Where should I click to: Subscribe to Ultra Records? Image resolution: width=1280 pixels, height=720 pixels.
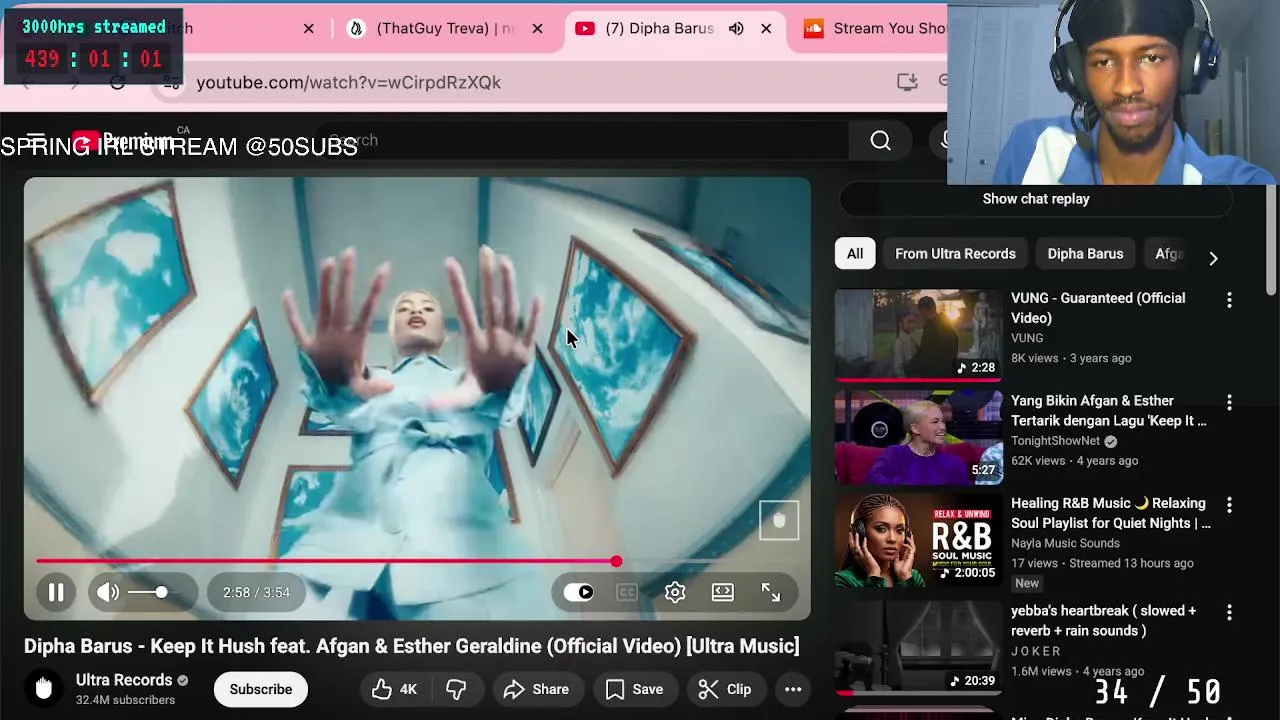click(261, 689)
